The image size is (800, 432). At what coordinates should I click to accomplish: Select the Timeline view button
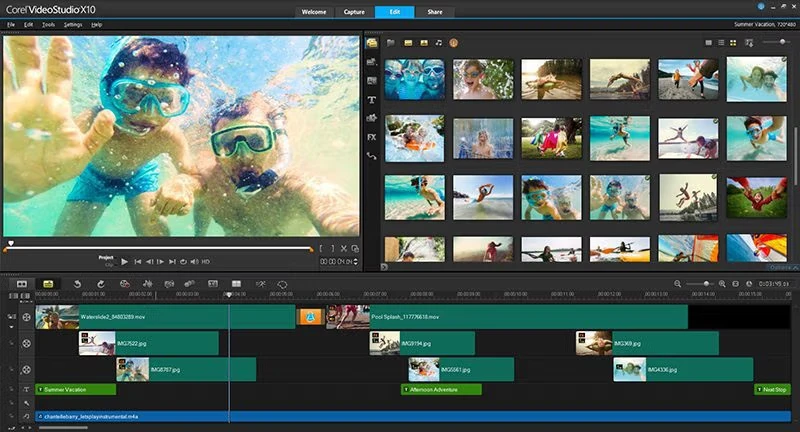(47, 284)
